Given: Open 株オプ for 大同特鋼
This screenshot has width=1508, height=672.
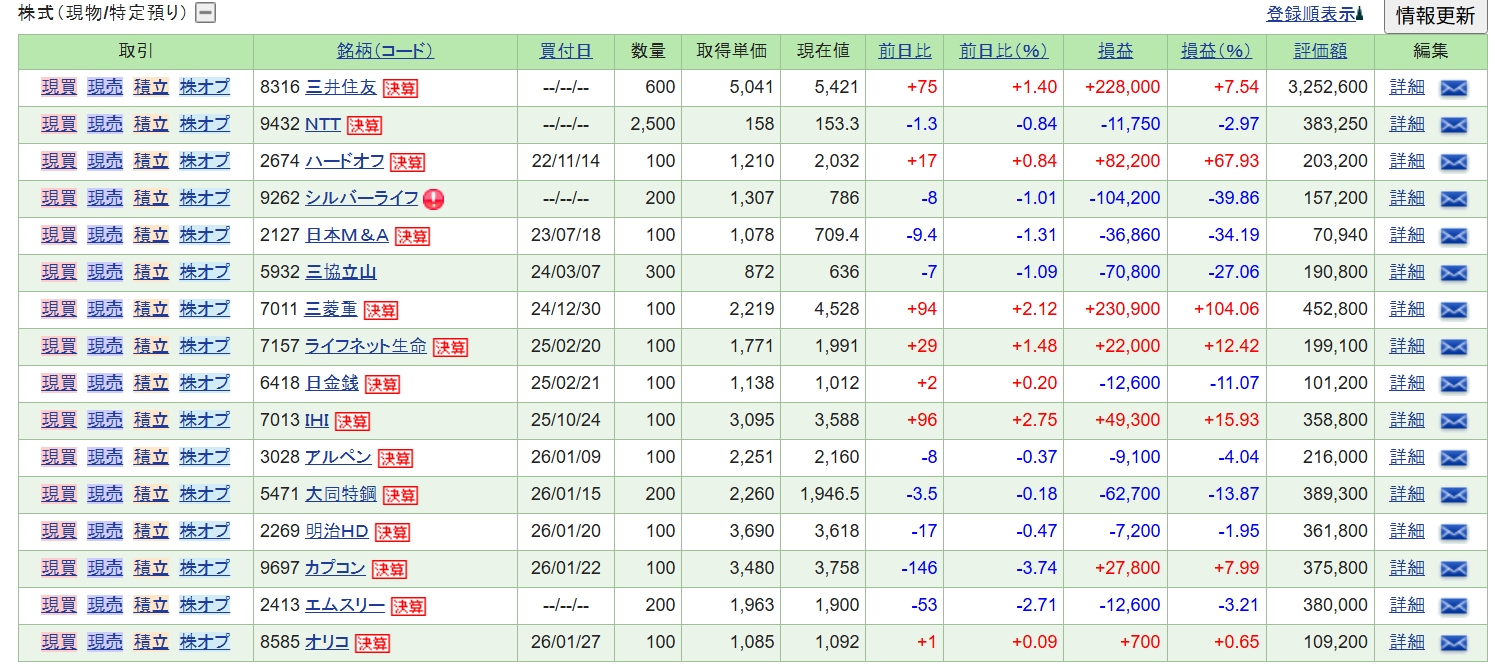Looking at the screenshot, I should pos(204,494).
